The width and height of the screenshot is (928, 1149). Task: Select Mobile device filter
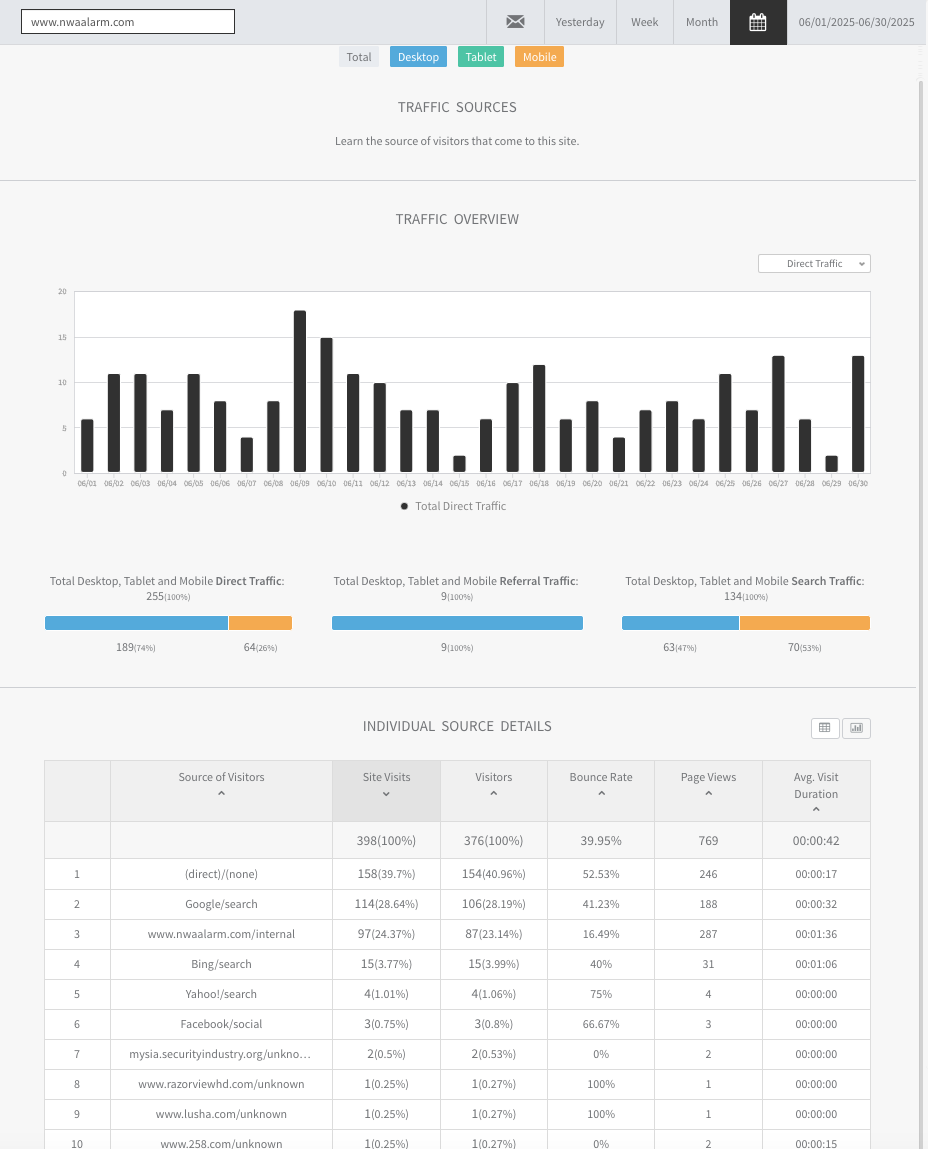tap(540, 57)
